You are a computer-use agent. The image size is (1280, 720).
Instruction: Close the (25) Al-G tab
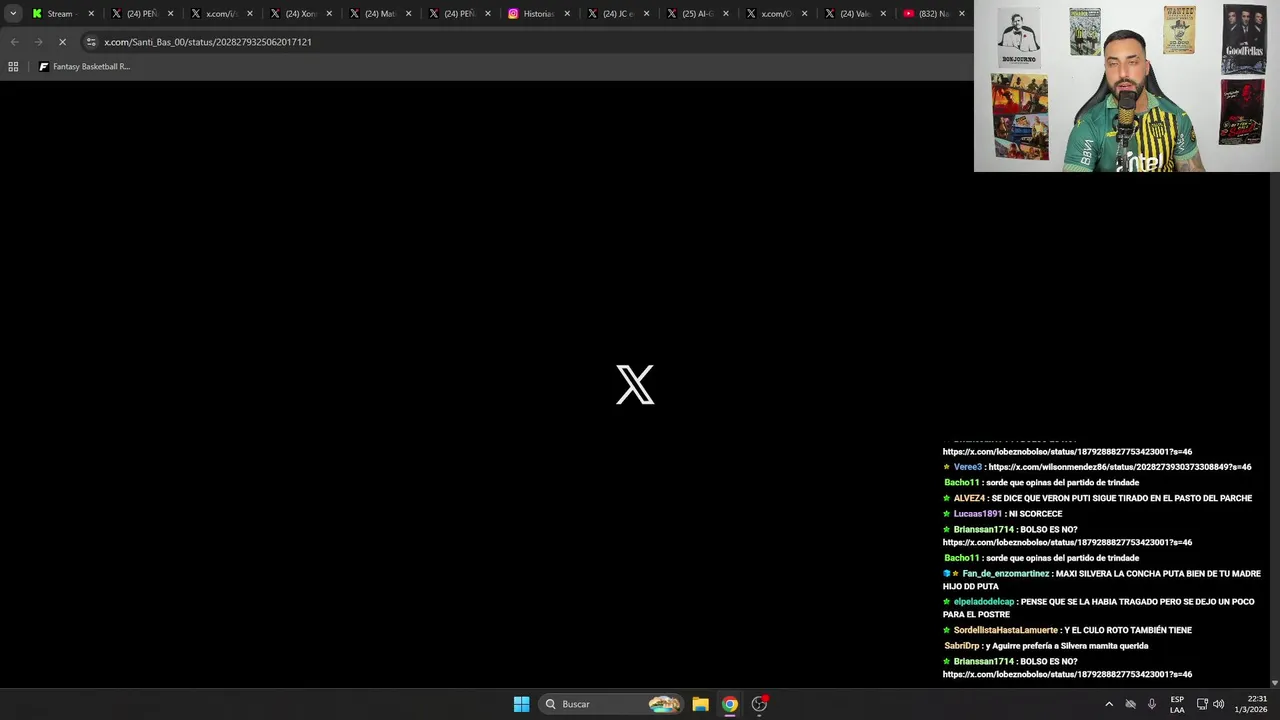pos(725,14)
